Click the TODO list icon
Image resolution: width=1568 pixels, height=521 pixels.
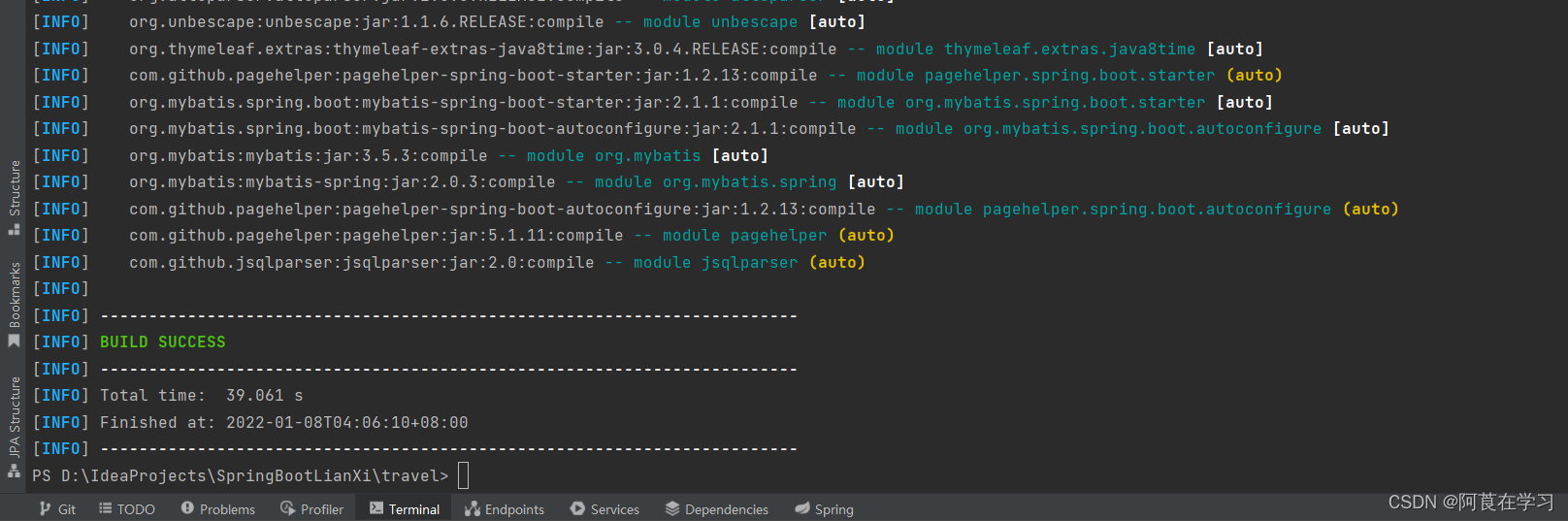tap(105, 508)
